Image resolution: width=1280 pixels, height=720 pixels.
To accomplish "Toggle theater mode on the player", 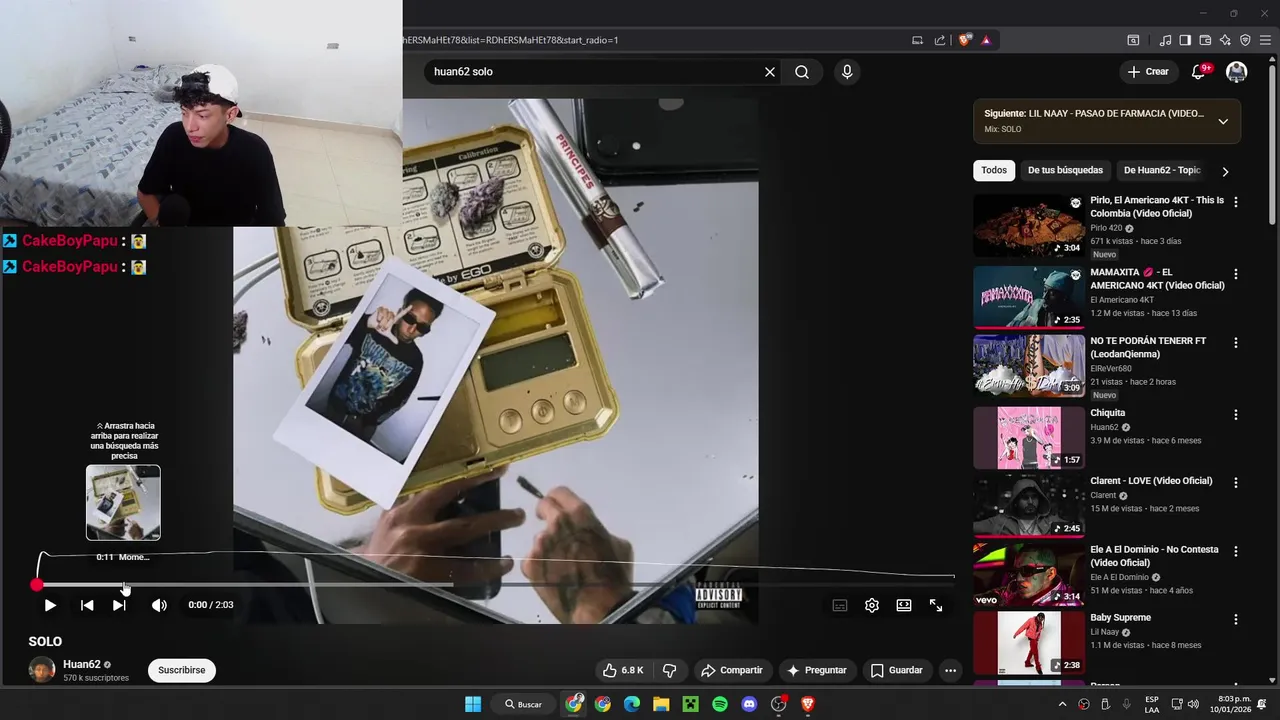I will (904, 605).
